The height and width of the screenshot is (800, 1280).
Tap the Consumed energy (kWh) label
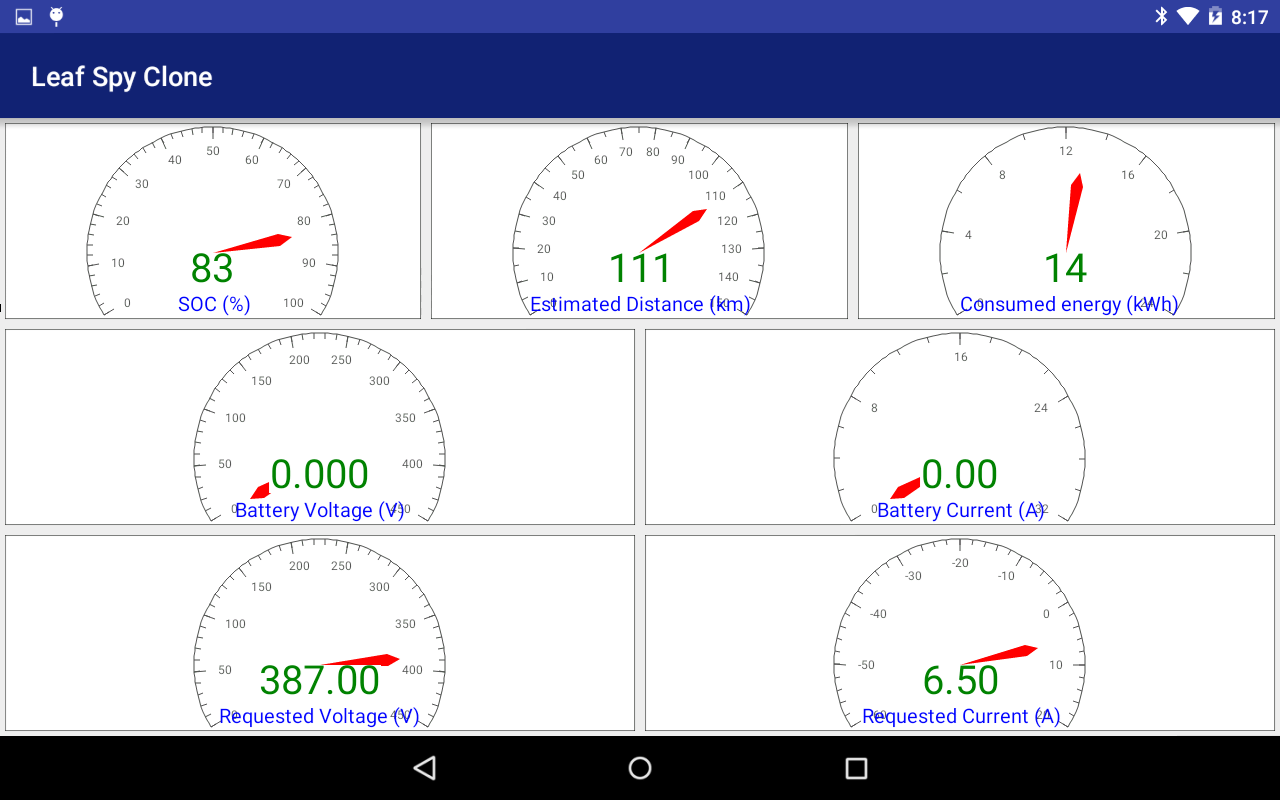1069,304
